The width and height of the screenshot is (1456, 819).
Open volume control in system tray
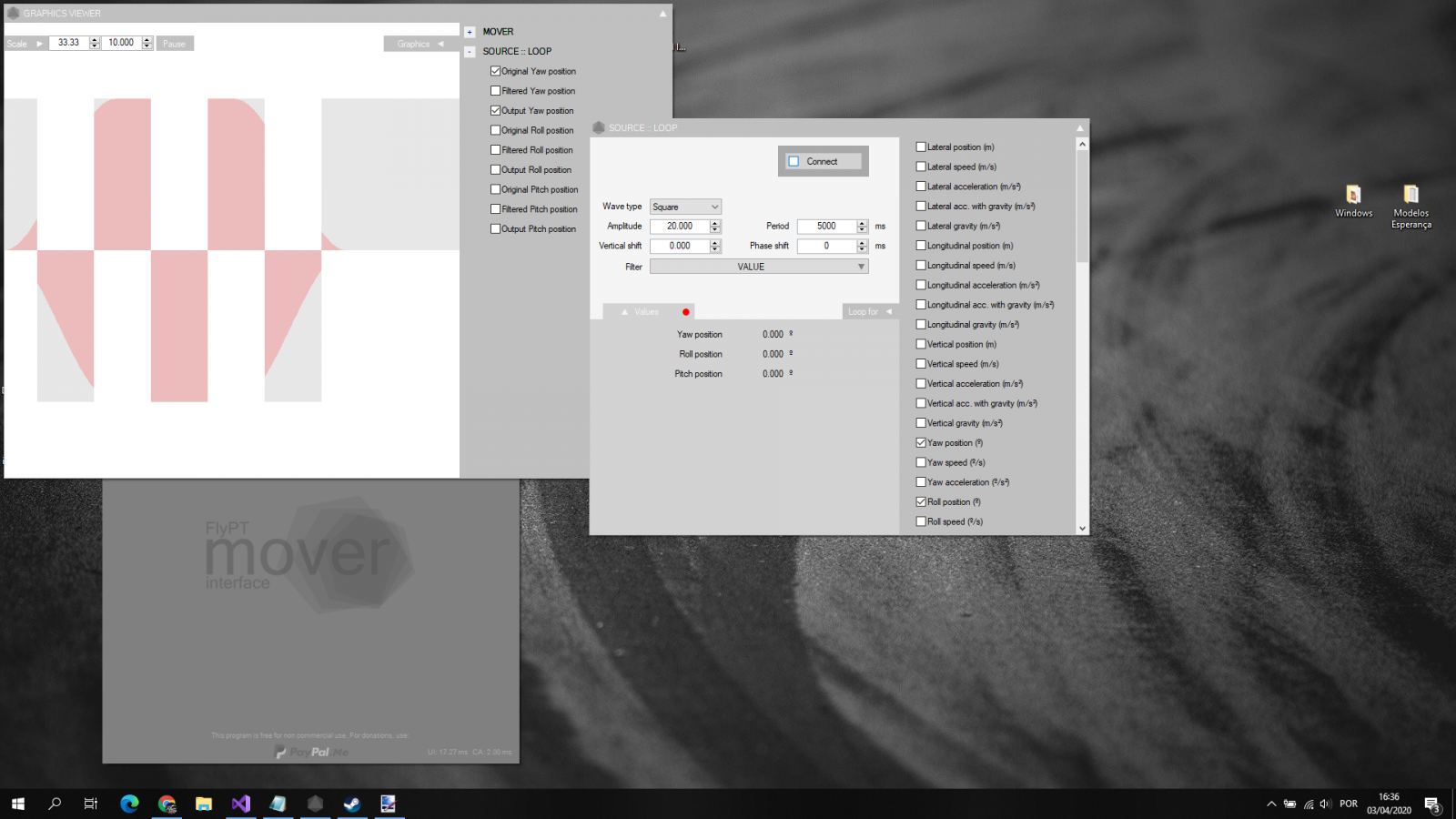point(1325,804)
